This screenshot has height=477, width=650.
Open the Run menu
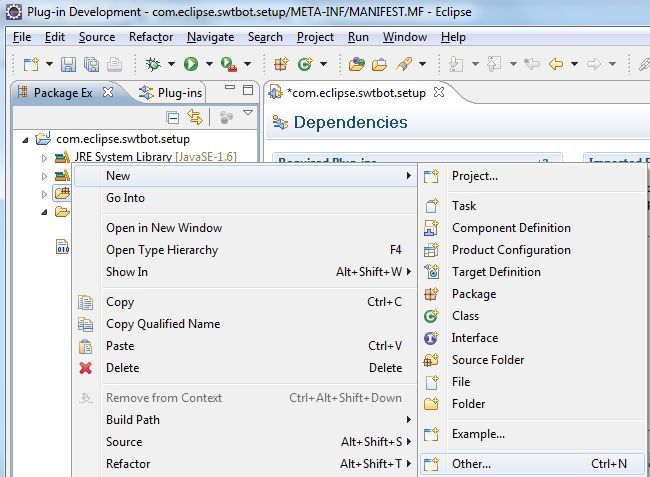click(358, 37)
